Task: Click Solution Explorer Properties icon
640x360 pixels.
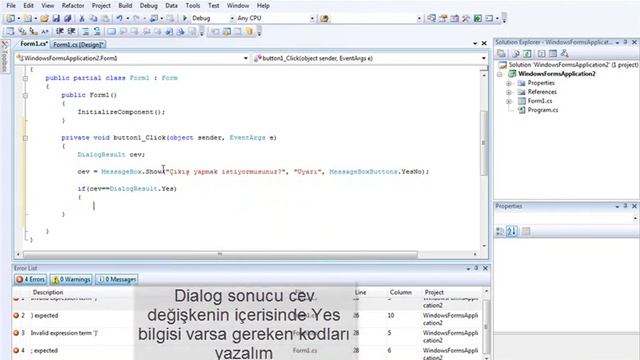Action: [x=501, y=53]
